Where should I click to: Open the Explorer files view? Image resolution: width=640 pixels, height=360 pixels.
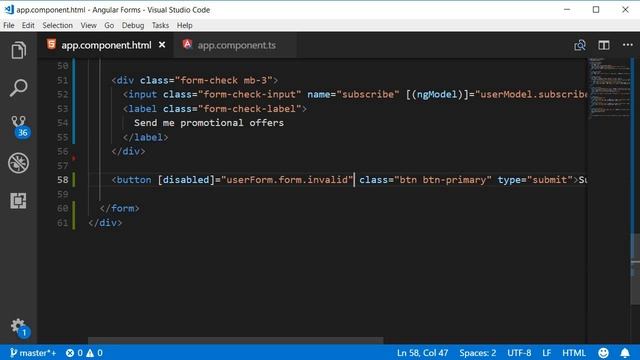[x=18, y=51]
